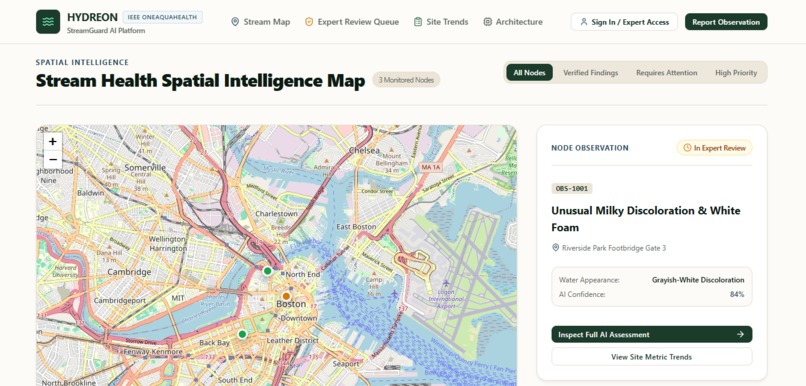This screenshot has height=386, width=806.
Task: Click the Report Observation button
Action: click(726, 22)
